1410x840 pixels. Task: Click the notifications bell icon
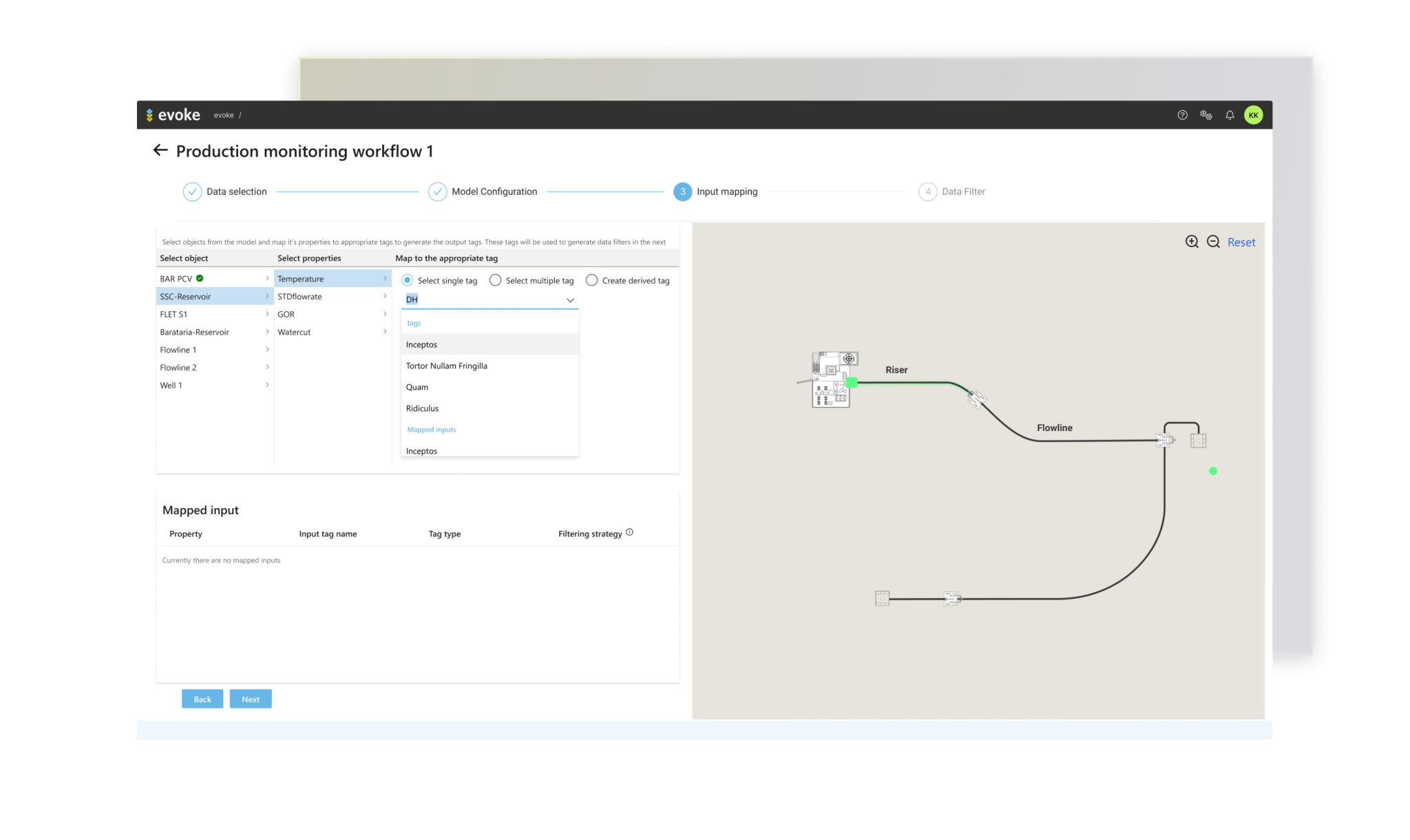[1229, 115]
